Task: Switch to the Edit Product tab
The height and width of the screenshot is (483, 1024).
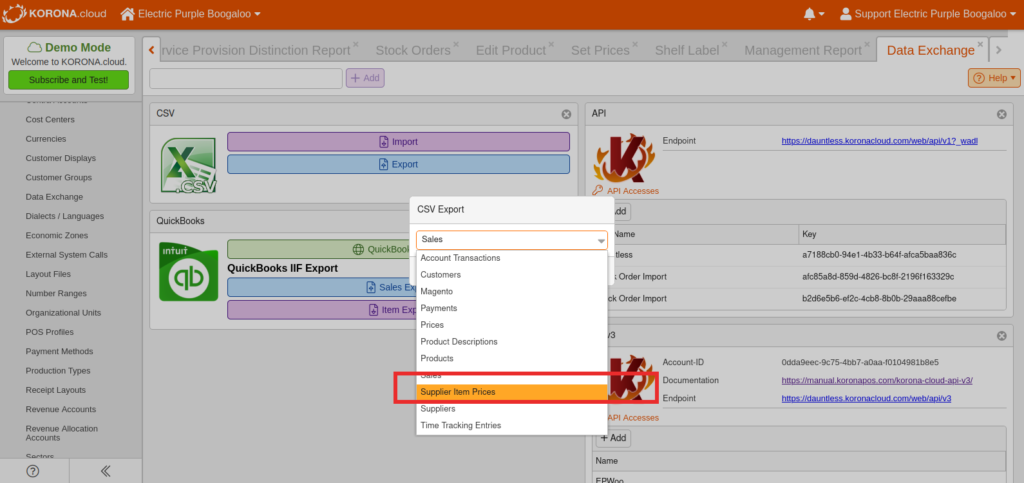Action: pos(510,50)
